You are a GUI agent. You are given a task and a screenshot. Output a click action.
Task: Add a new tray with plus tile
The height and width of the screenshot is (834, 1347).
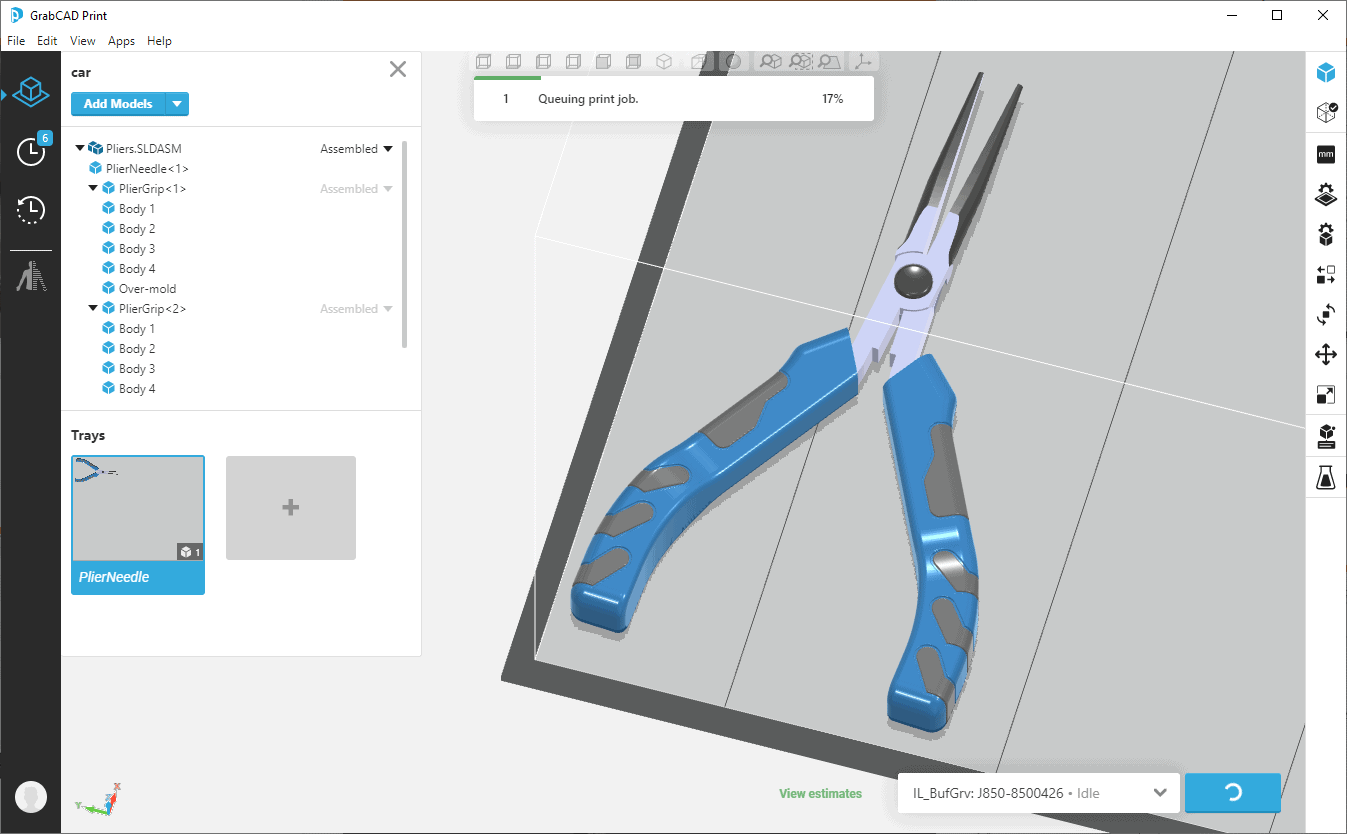[x=291, y=508]
